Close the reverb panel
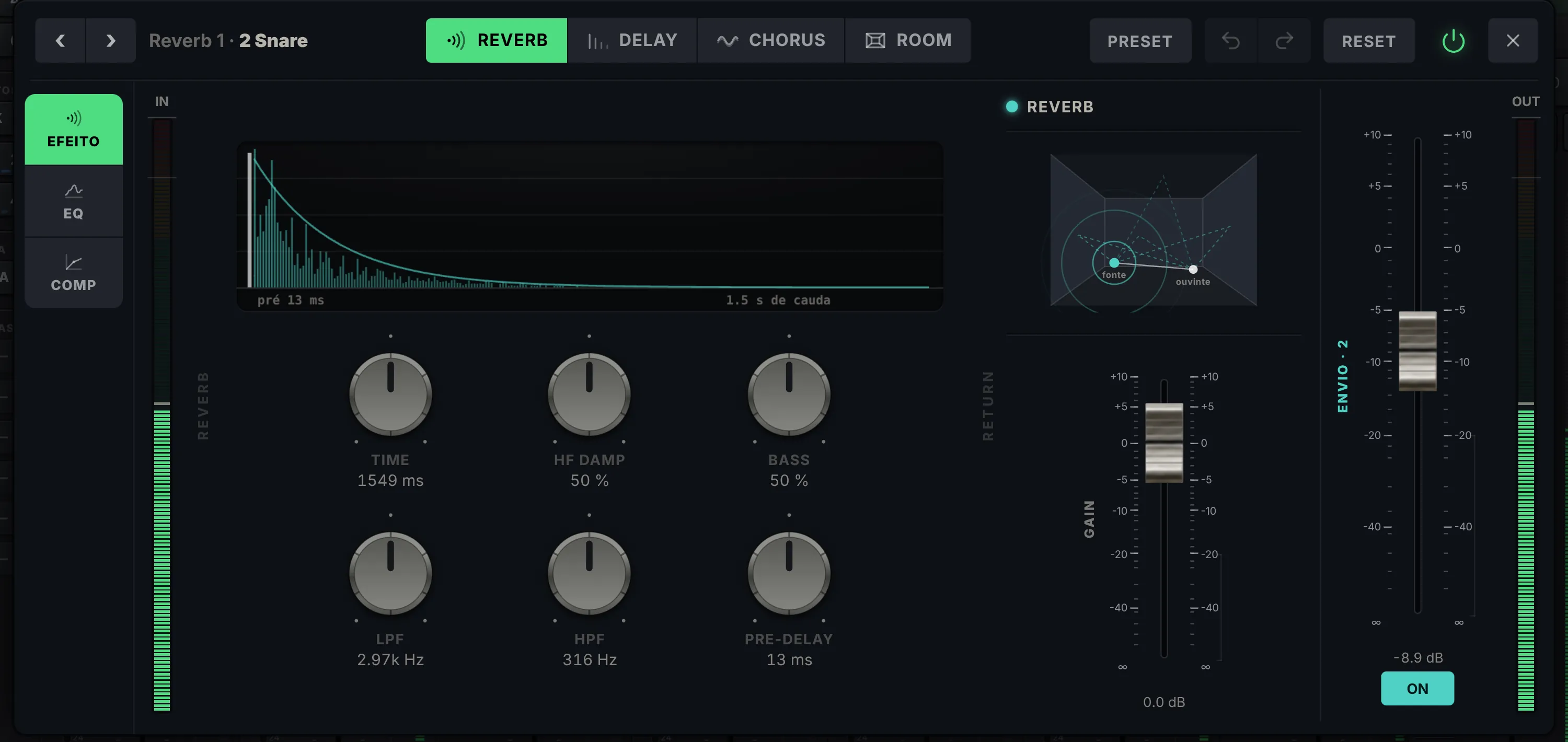The image size is (1568, 742). (x=1513, y=41)
